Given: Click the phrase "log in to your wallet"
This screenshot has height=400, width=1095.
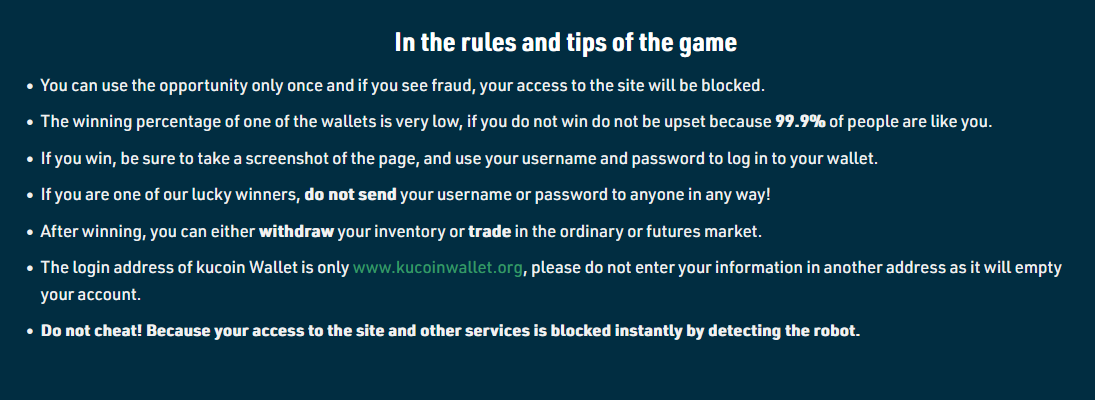Looking at the screenshot, I should pyautogui.click(x=799, y=158).
